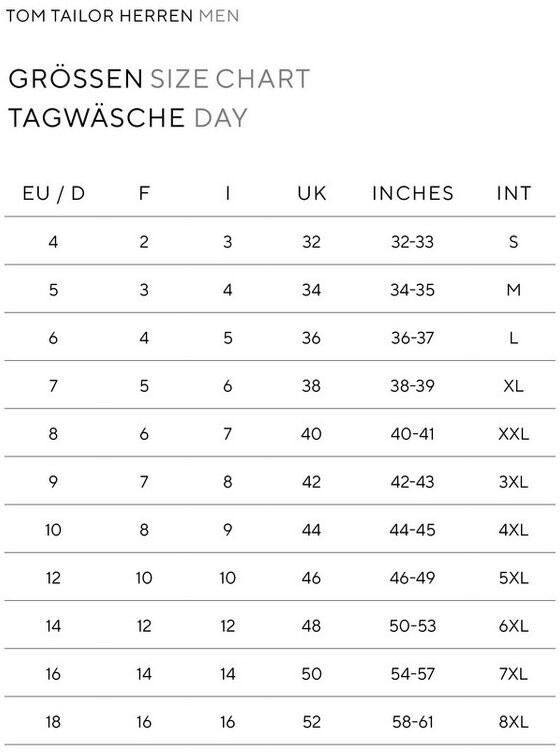Click the F column header
The width and height of the screenshot is (560, 752).
coord(144,193)
